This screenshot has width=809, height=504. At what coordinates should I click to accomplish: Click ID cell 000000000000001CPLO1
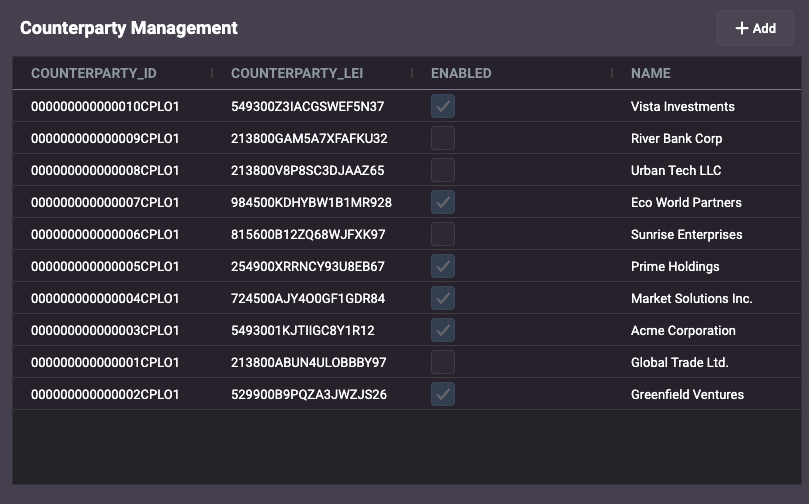[105, 362]
